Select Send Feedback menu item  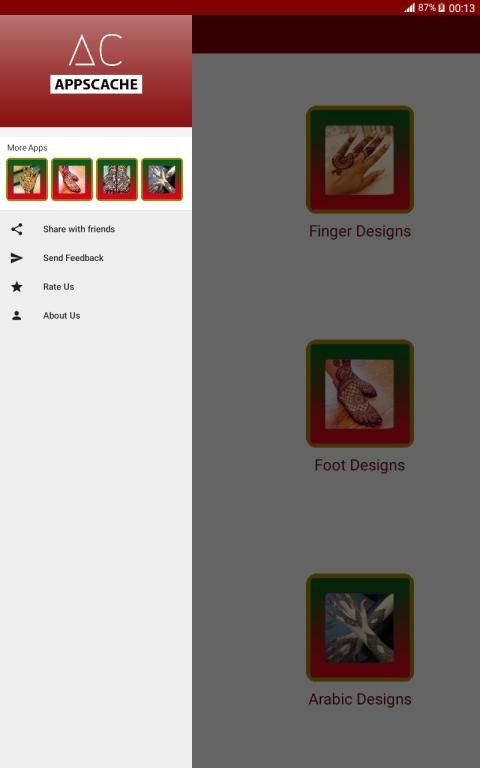click(96, 258)
